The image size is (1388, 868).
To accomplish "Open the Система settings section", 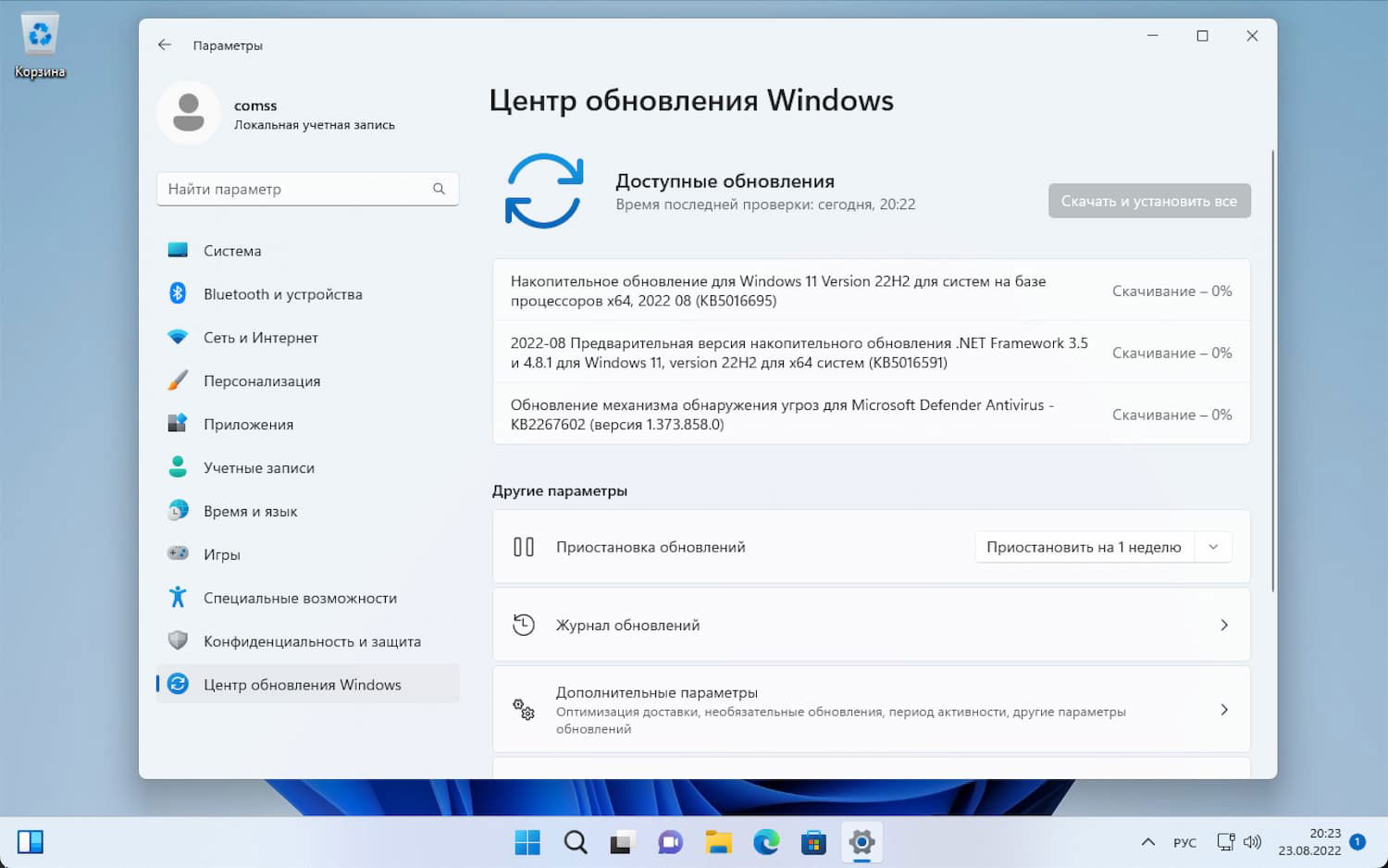I will pos(307,251).
